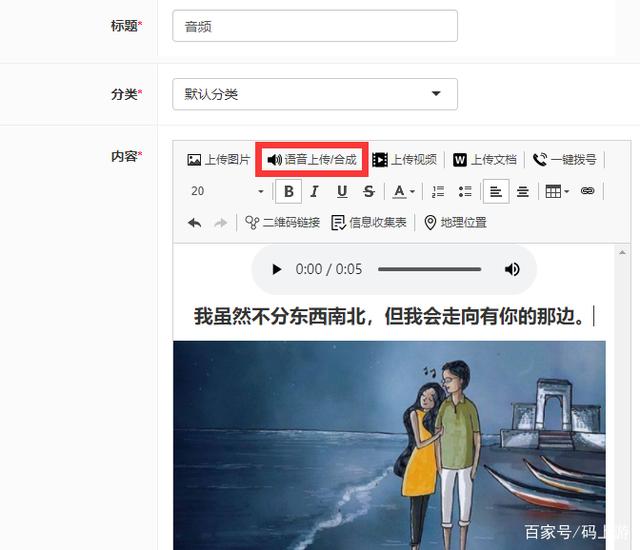Undo the last edit
This screenshot has width=640, height=550.
[x=194, y=223]
